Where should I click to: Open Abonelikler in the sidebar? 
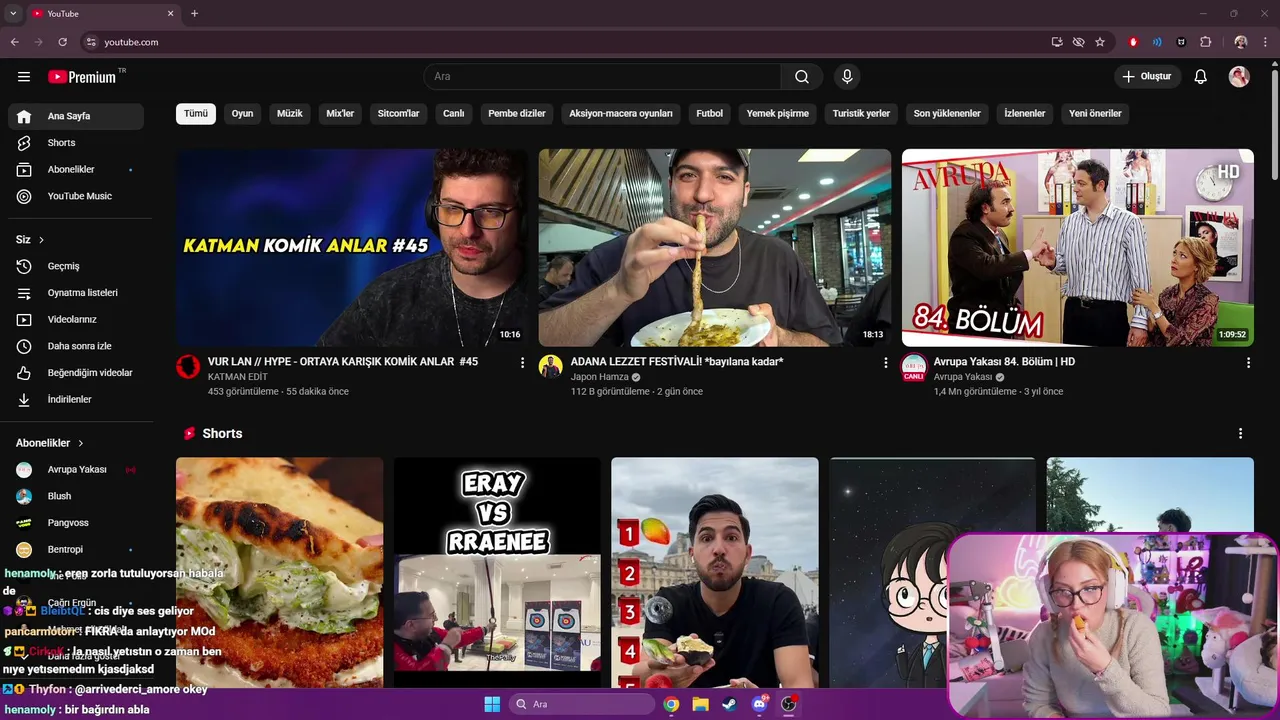pos(76,170)
